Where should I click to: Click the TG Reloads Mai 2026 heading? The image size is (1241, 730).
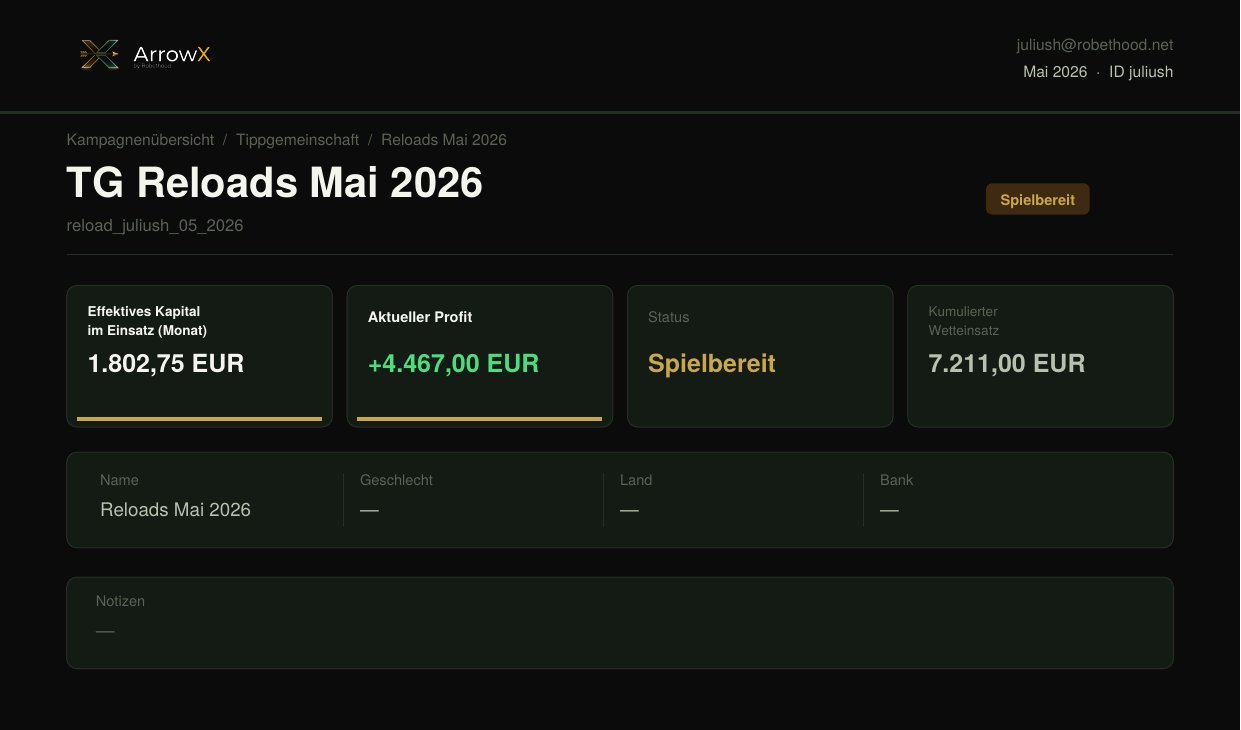point(275,184)
